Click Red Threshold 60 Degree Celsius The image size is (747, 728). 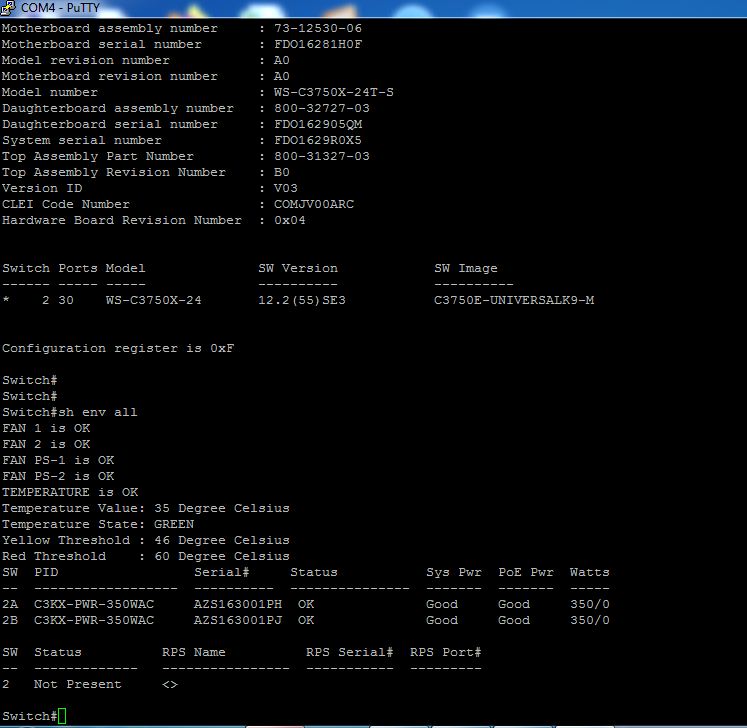pyautogui.click(x=146, y=556)
